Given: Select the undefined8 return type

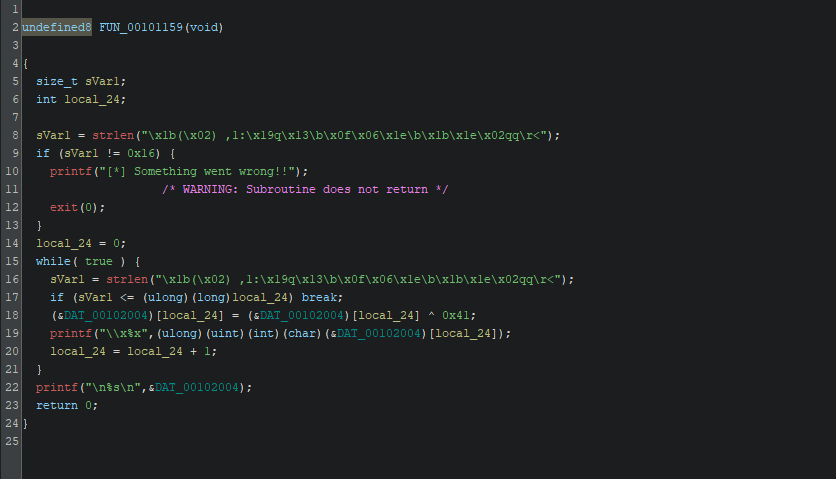Looking at the screenshot, I should (57, 27).
